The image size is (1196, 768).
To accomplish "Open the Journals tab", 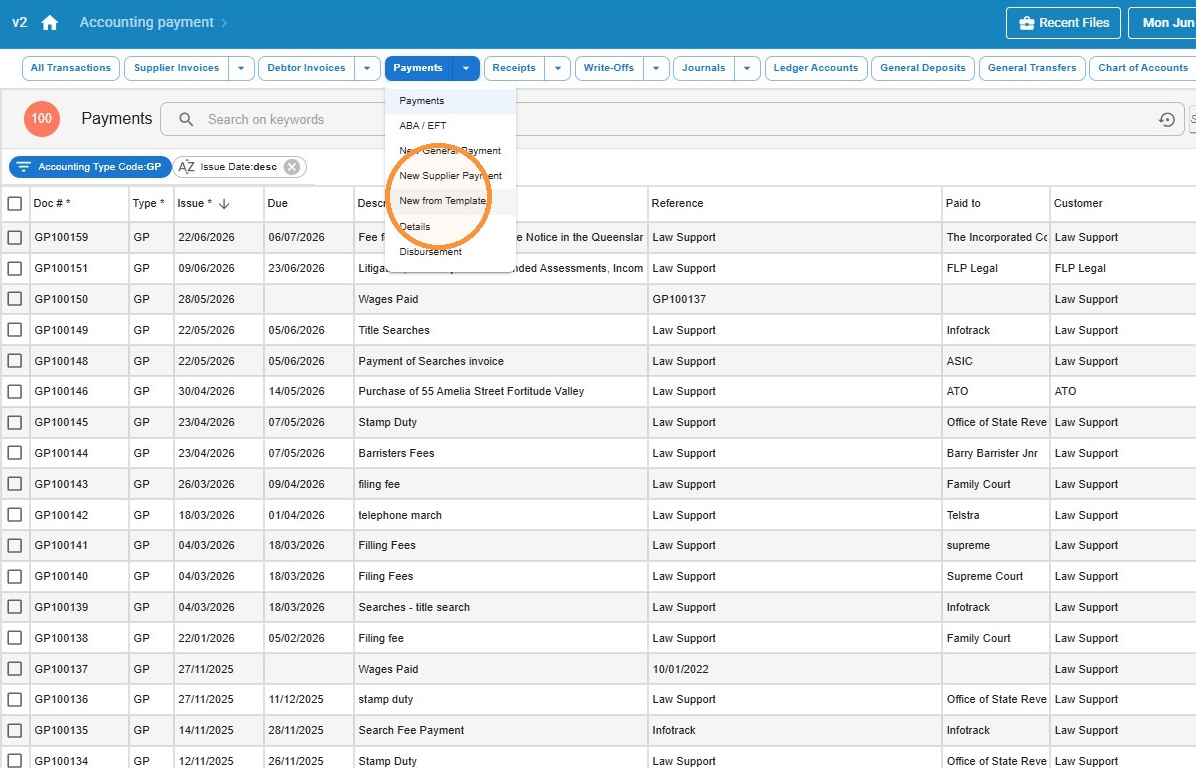I will click(703, 68).
